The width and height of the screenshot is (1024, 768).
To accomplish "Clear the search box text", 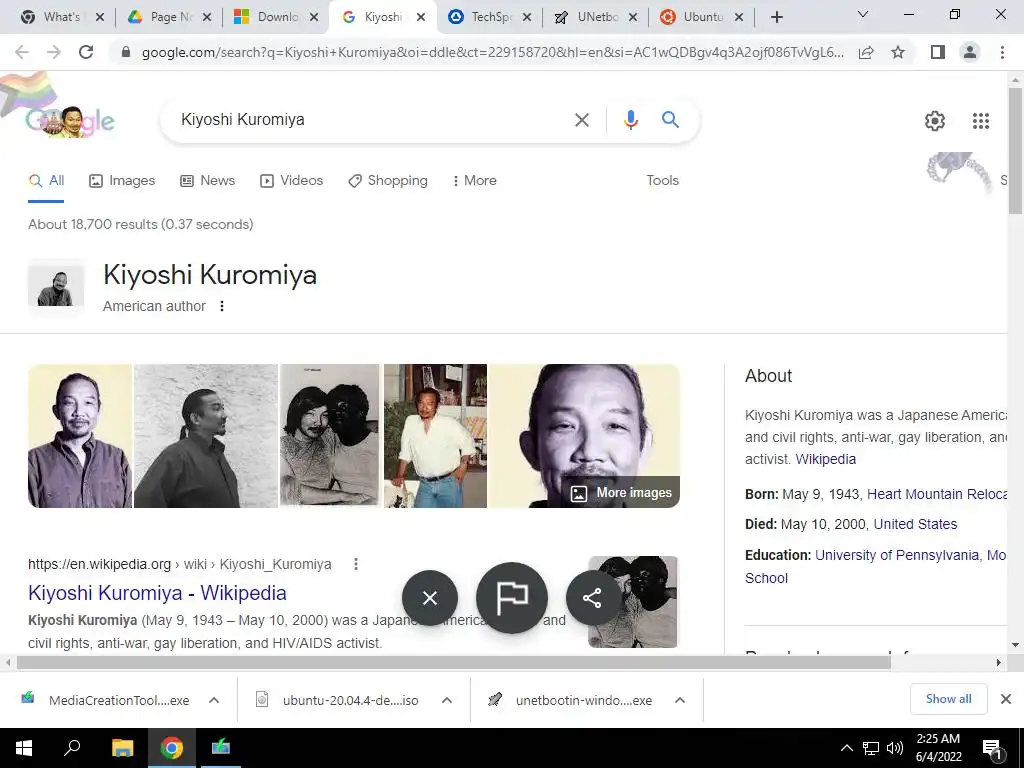I will point(581,120).
